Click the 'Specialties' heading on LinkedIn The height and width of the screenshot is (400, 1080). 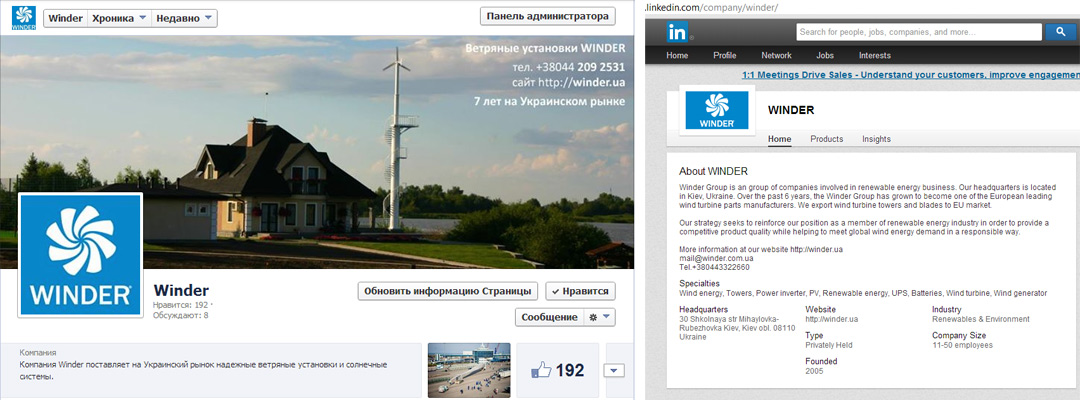pyautogui.click(x=699, y=284)
